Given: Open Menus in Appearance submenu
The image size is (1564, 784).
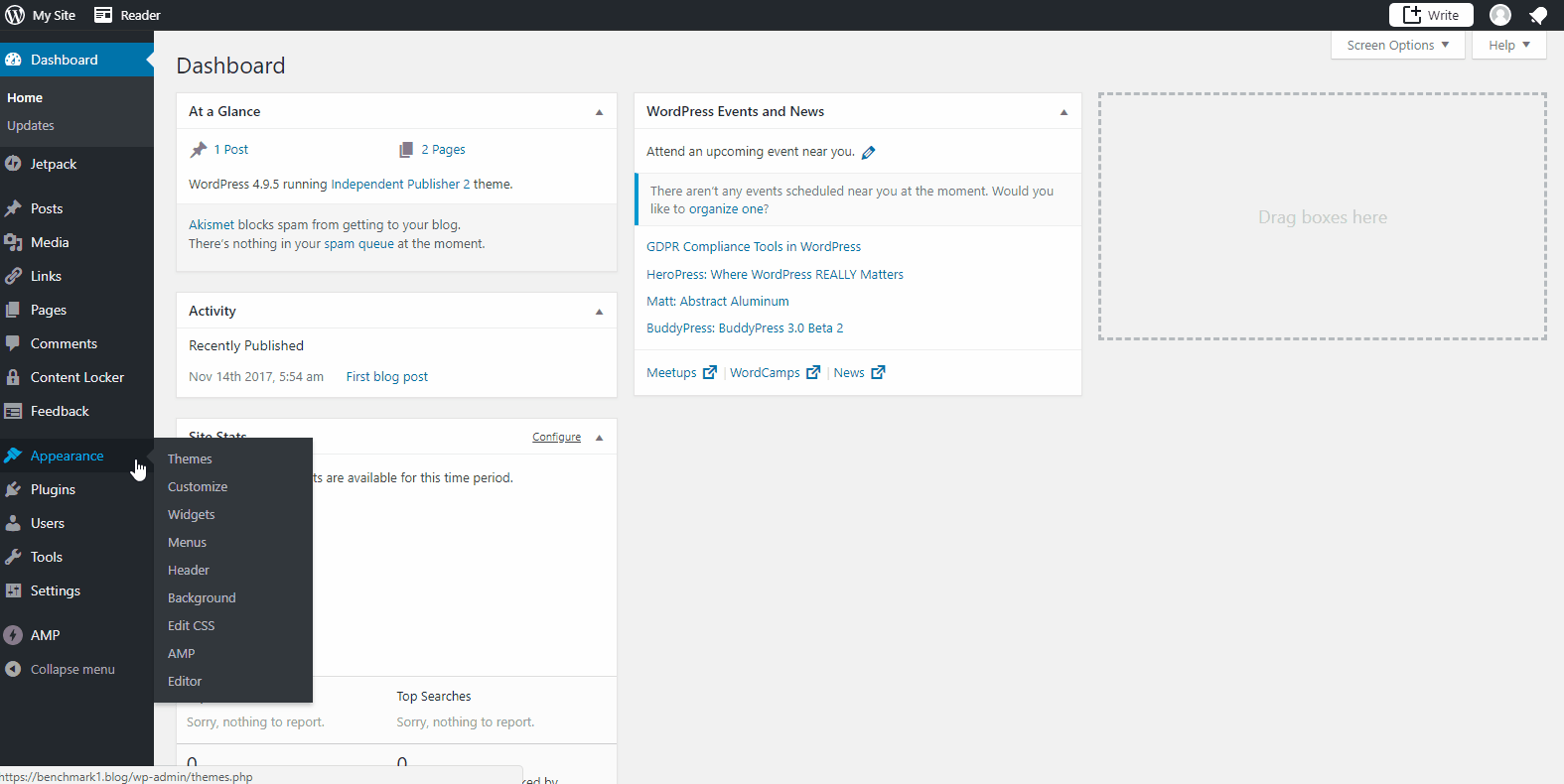Looking at the screenshot, I should coord(188,542).
